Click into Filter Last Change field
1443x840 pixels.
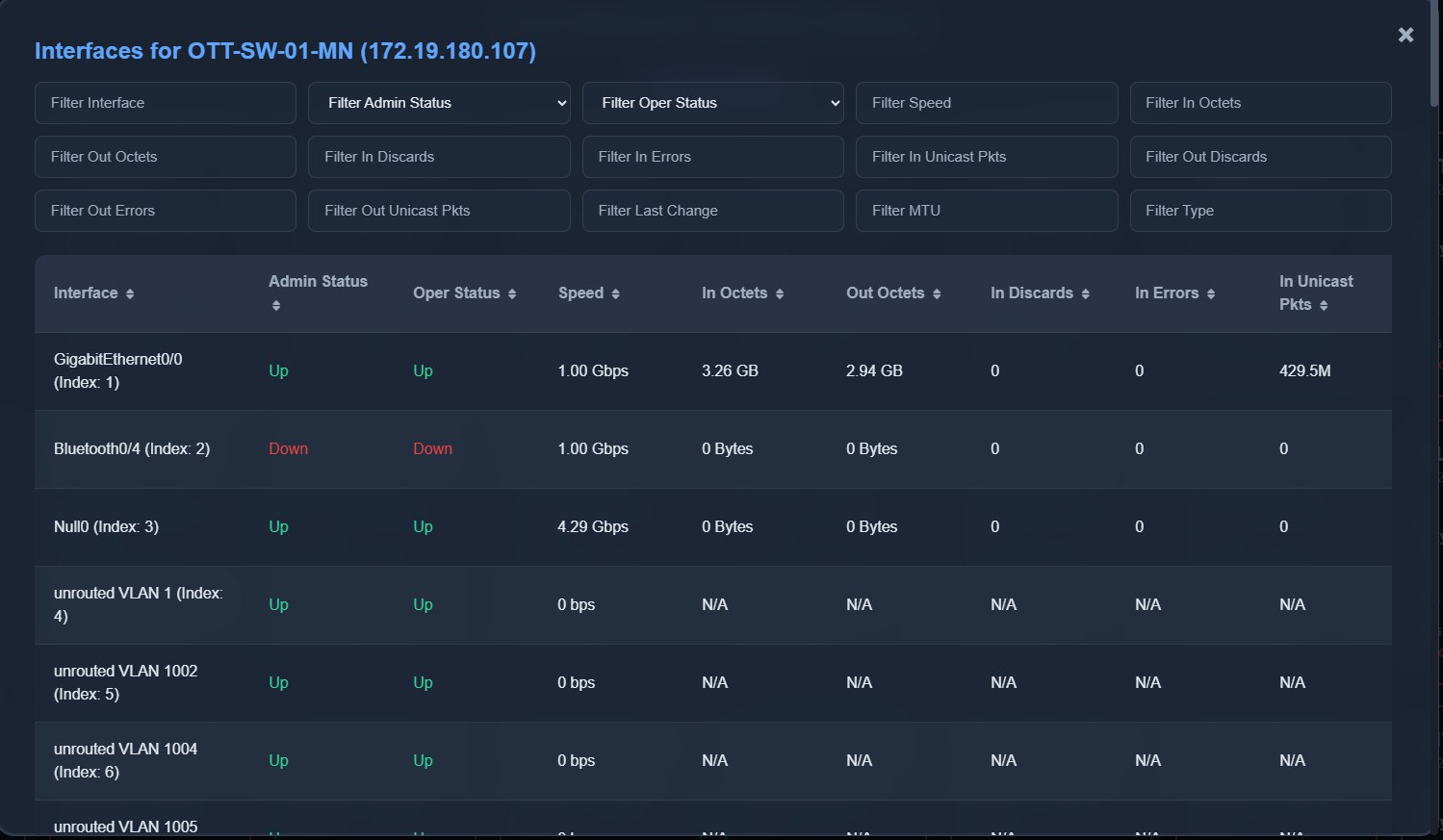[712, 211]
